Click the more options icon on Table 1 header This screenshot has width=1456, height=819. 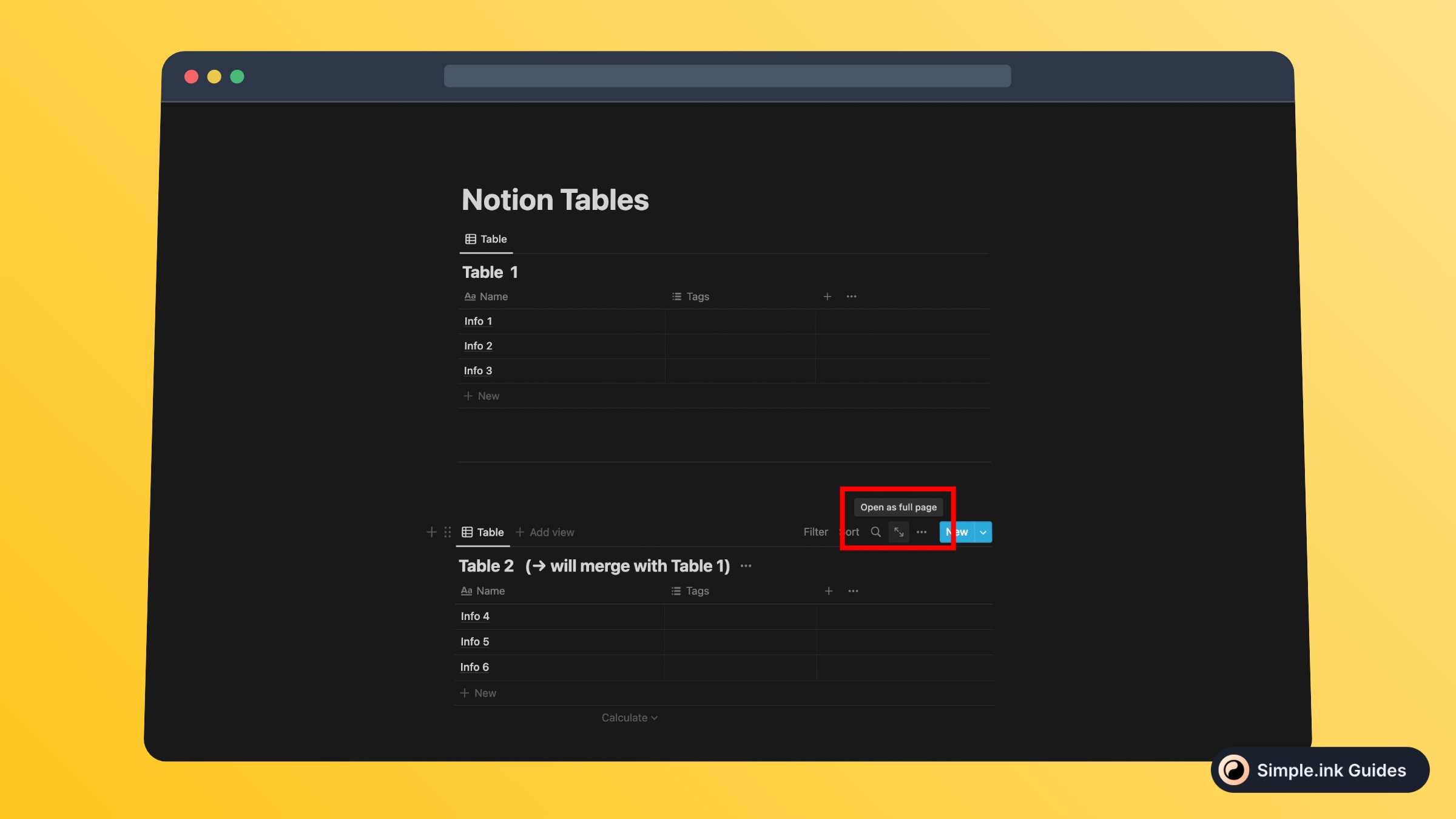[x=850, y=296]
